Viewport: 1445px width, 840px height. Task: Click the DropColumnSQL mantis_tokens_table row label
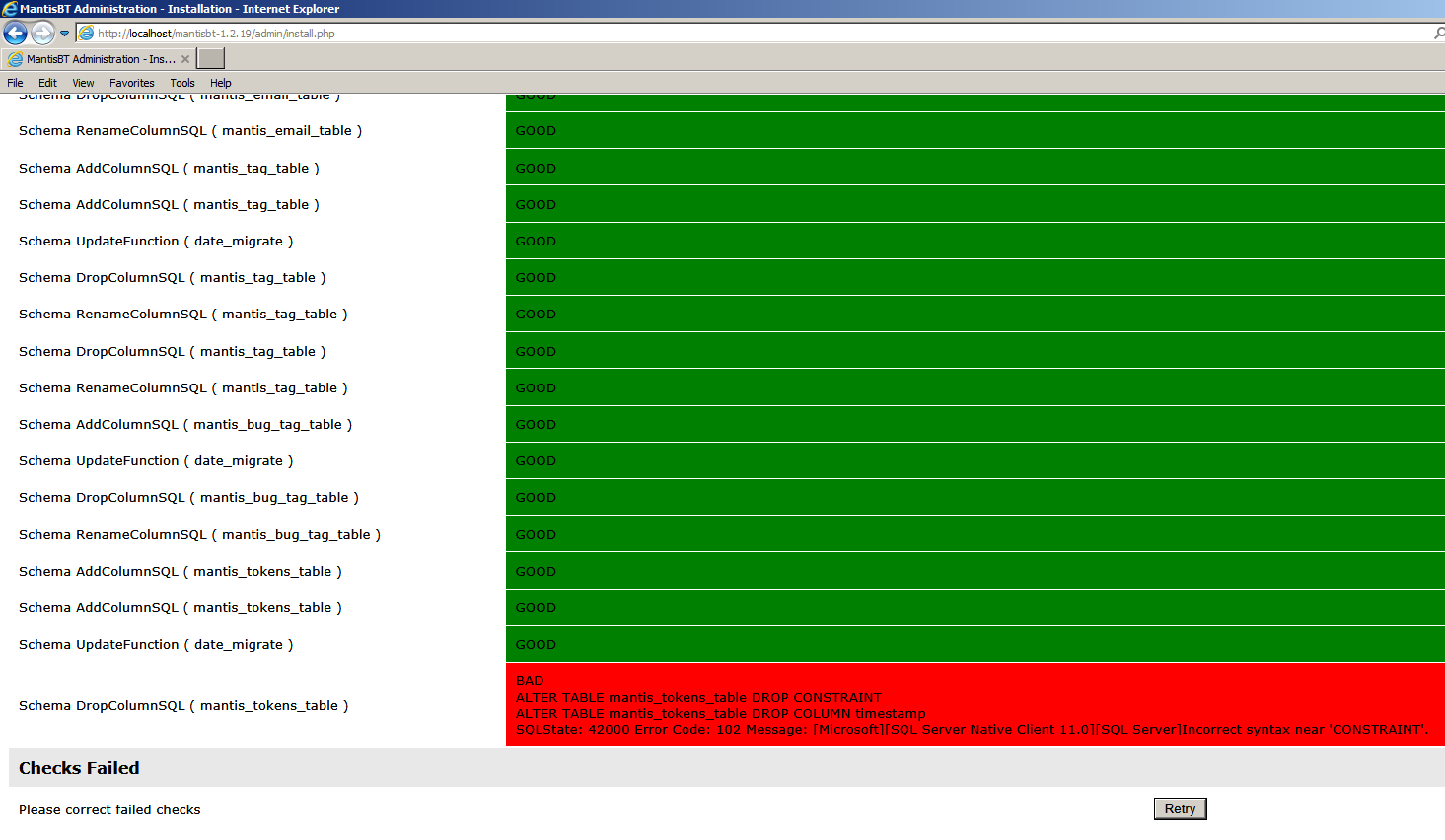(183, 706)
